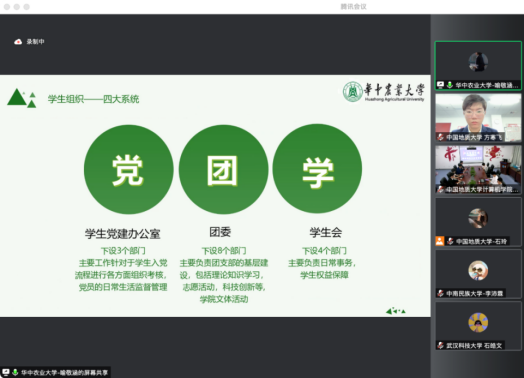
Task: Click the green 党 circle on the slide
Action: coord(129,169)
